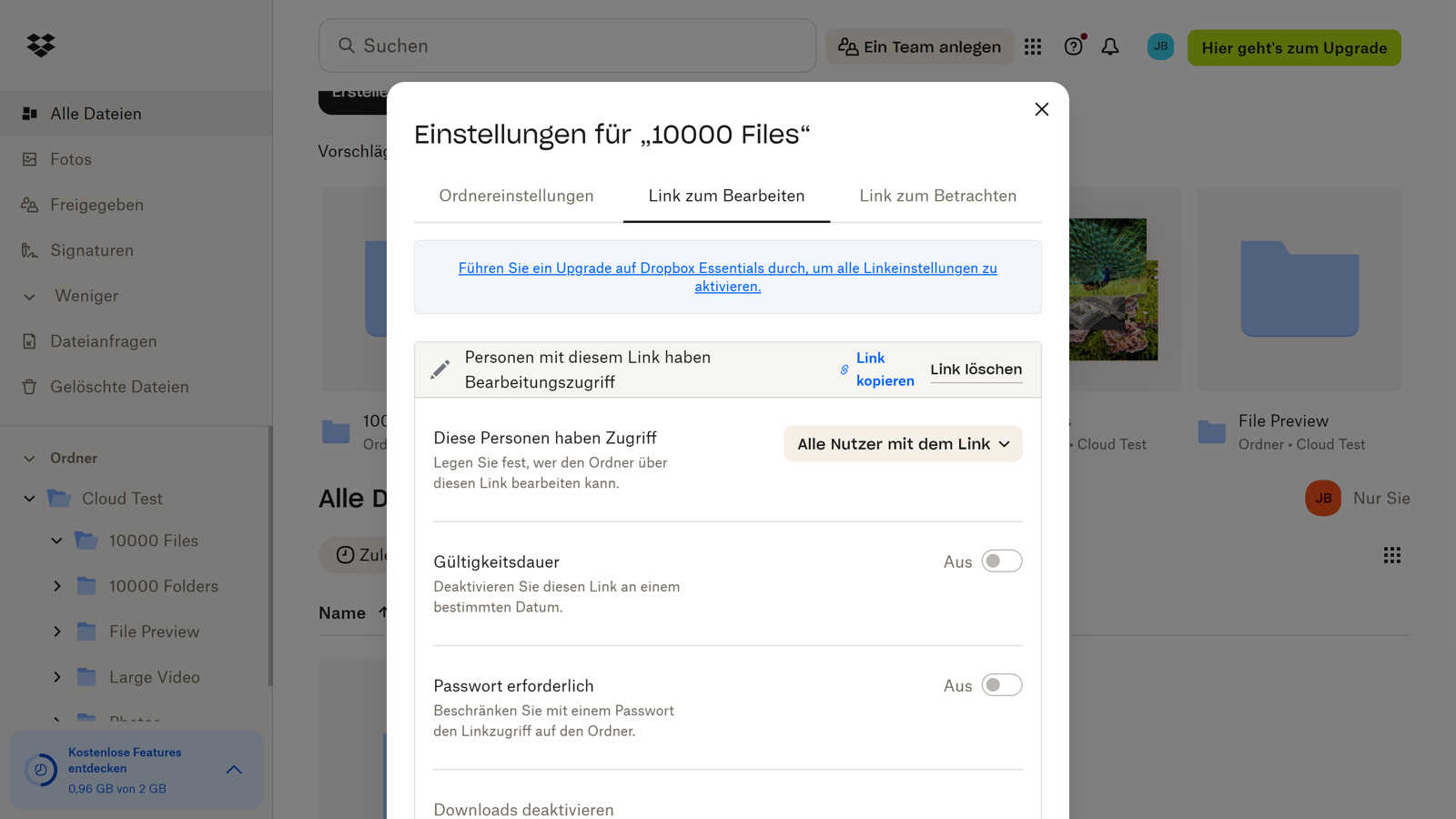Switch to grid view layout
Screen dimensions: 1456x819
tap(1391, 554)
